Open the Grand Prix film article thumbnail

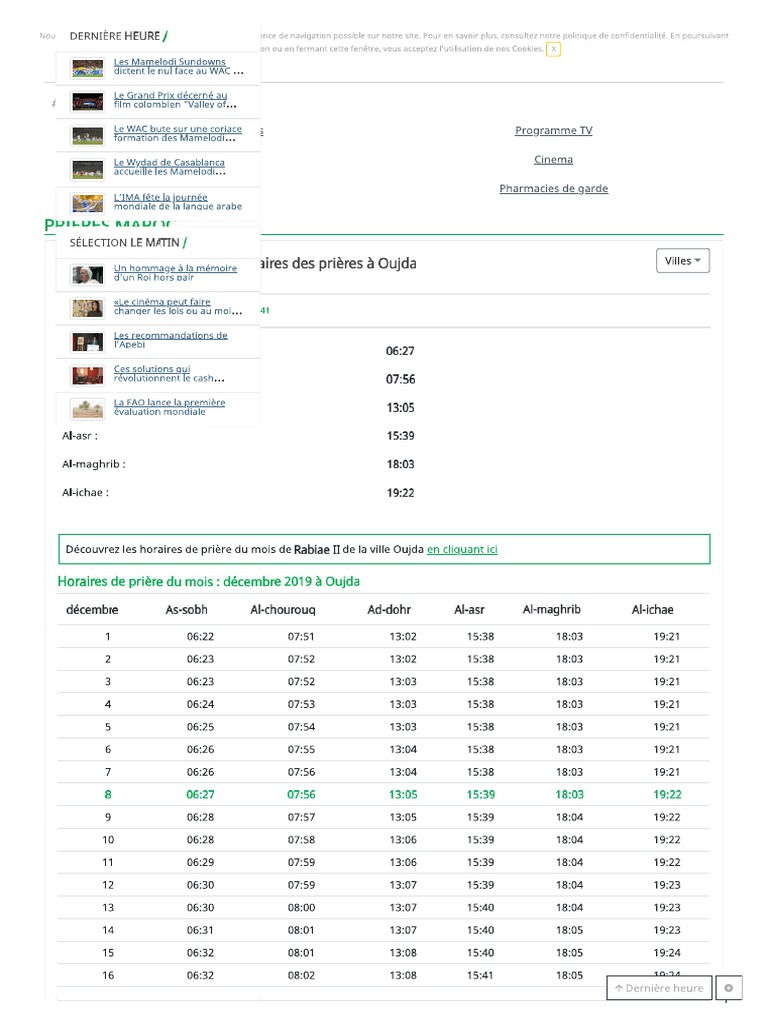click(88, 102)
